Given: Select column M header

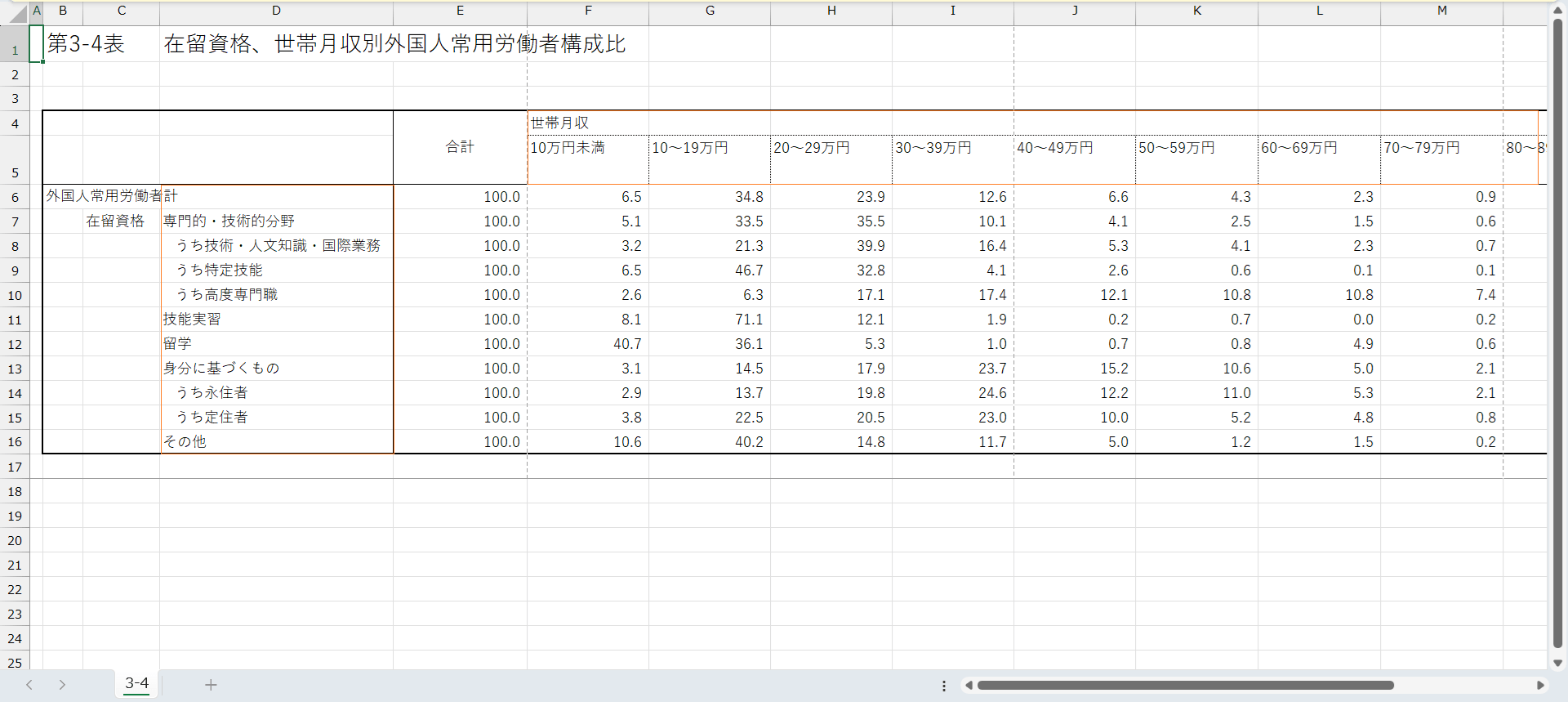Looking at the screenshot, I should [x=1441, y=11].
